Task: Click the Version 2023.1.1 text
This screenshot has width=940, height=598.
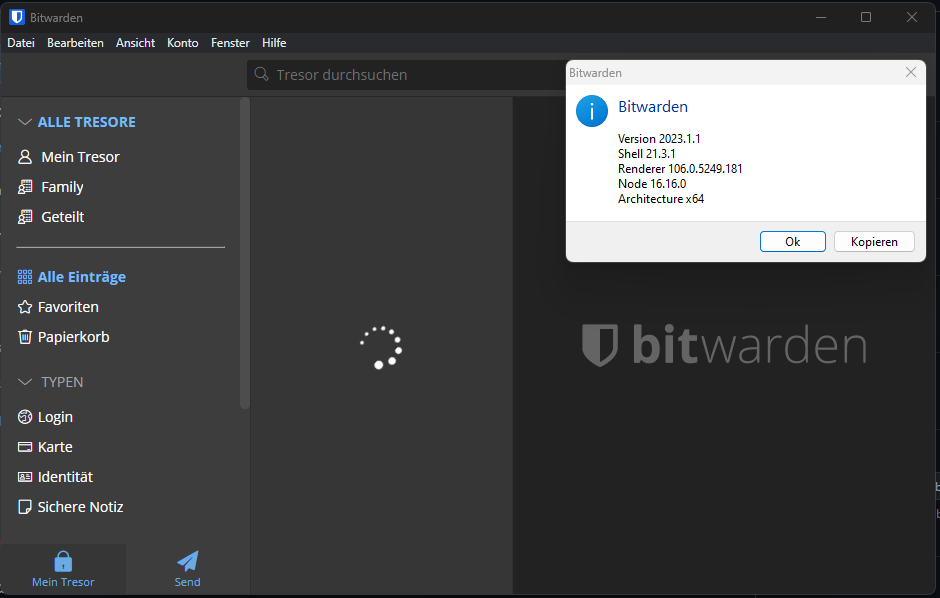Action: point(659,138)
